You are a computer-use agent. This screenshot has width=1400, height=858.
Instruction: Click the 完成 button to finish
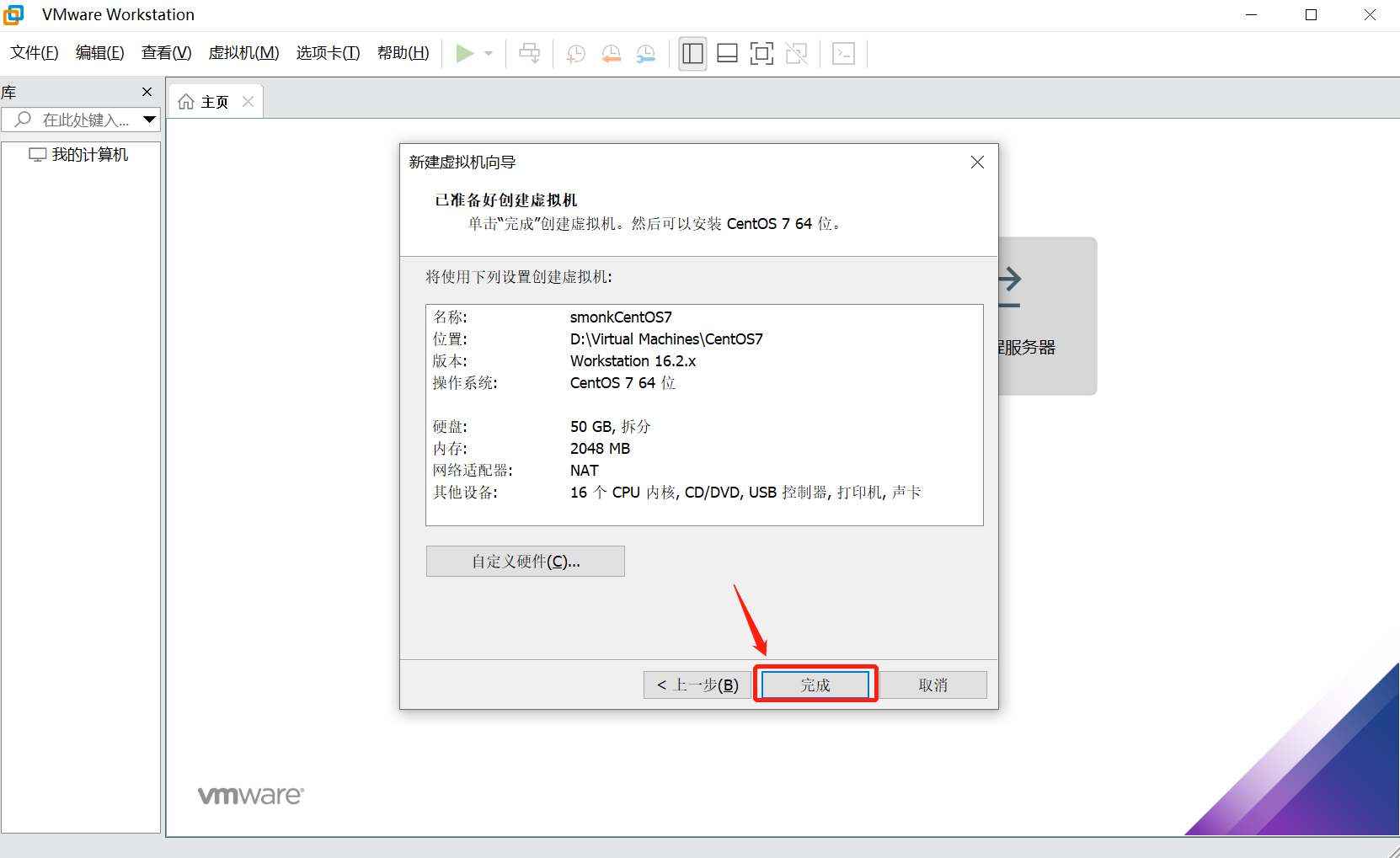click(x=815, y=684)
